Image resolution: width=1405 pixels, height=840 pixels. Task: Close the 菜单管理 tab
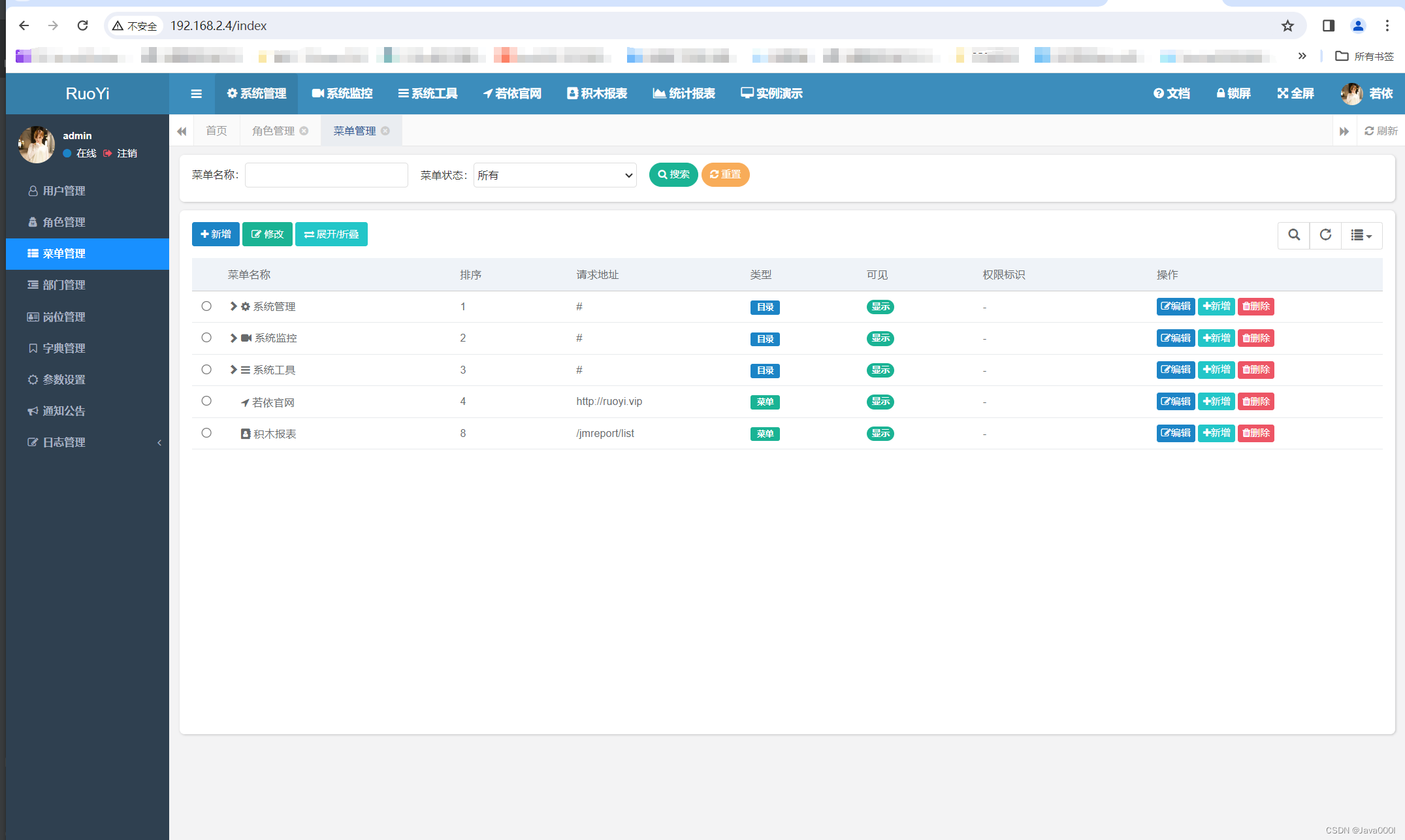(x=385, y=131)
